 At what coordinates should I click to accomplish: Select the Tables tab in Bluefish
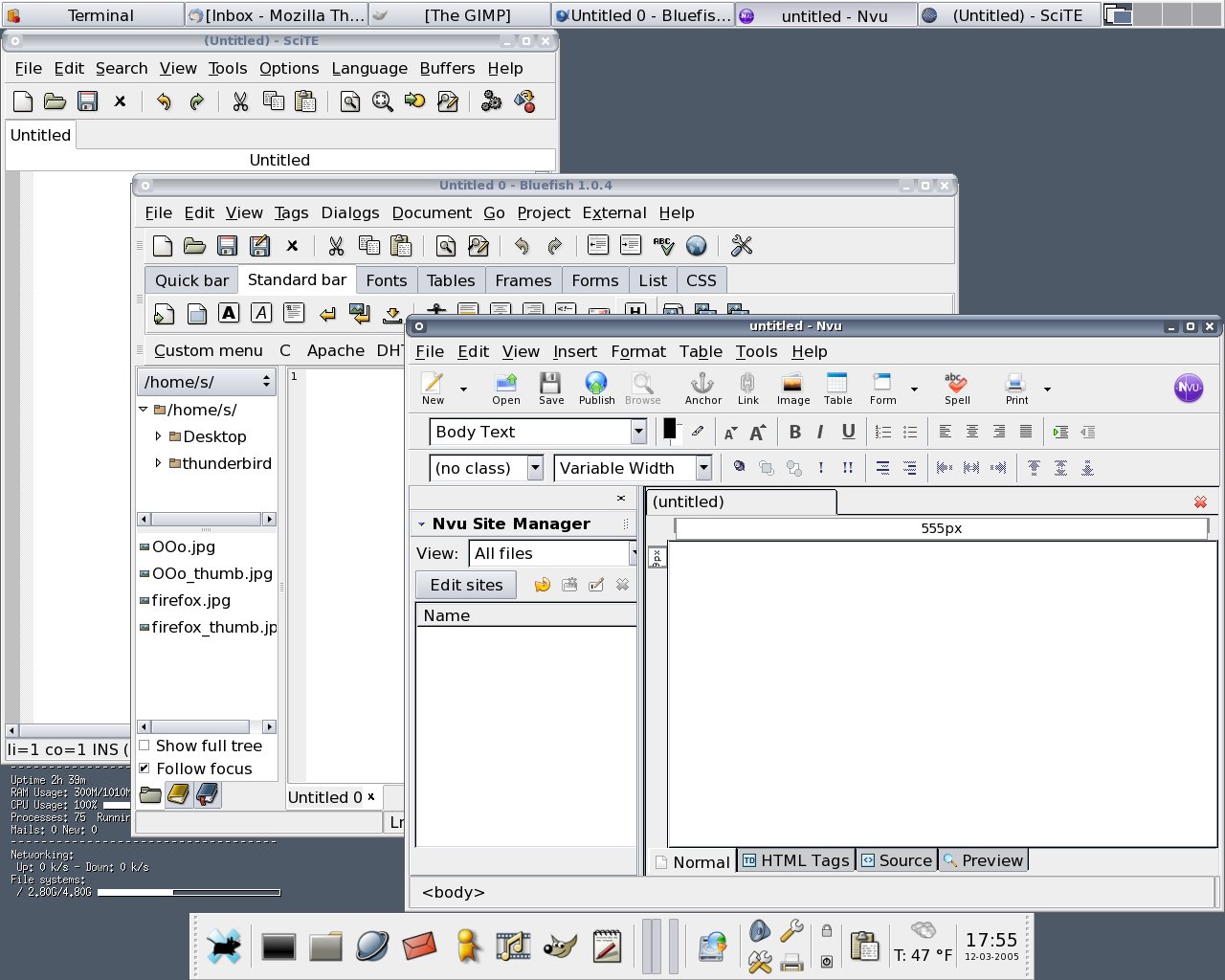coord(451,280)
